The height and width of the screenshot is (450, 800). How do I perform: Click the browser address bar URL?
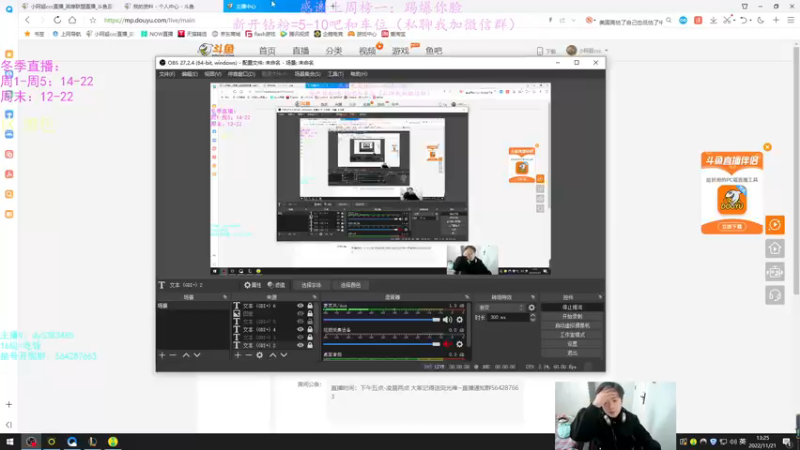pos(149,20)
